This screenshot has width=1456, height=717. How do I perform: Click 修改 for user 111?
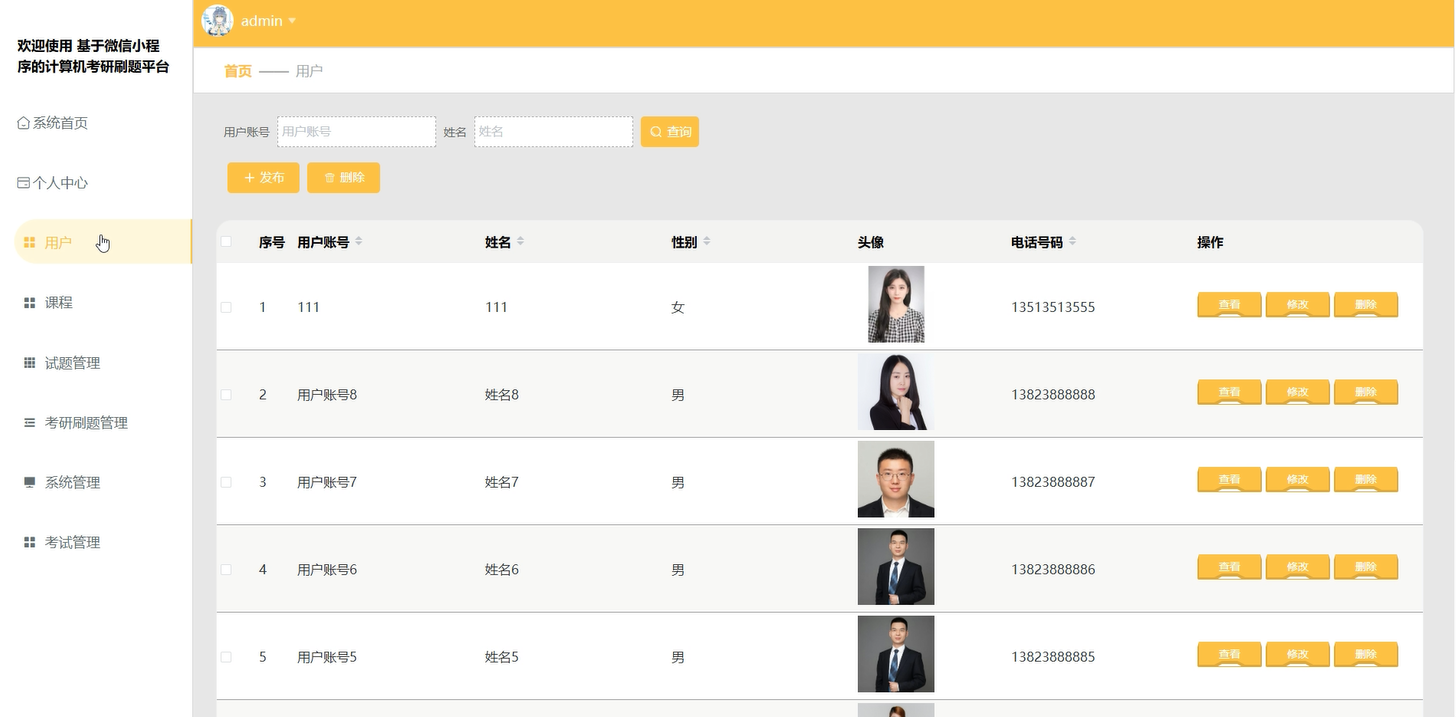[1297, 305]
